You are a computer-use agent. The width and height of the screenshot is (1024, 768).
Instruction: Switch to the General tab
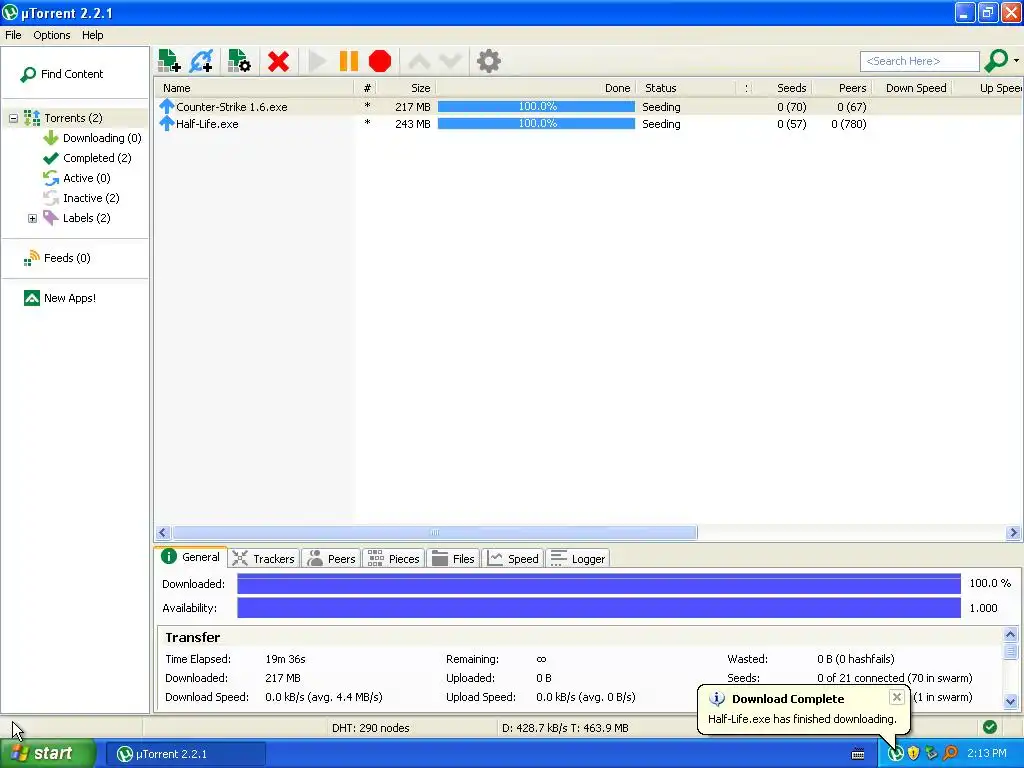[x=191, y=557]
